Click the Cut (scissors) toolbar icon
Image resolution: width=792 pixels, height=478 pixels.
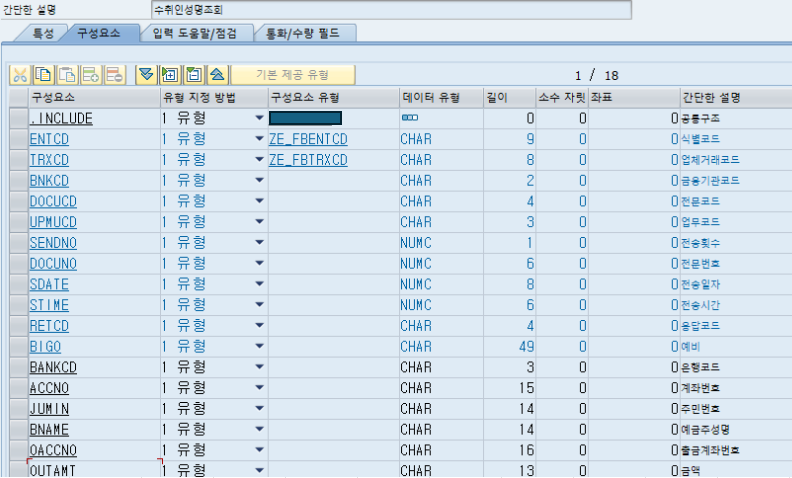[x=20, y=75]
